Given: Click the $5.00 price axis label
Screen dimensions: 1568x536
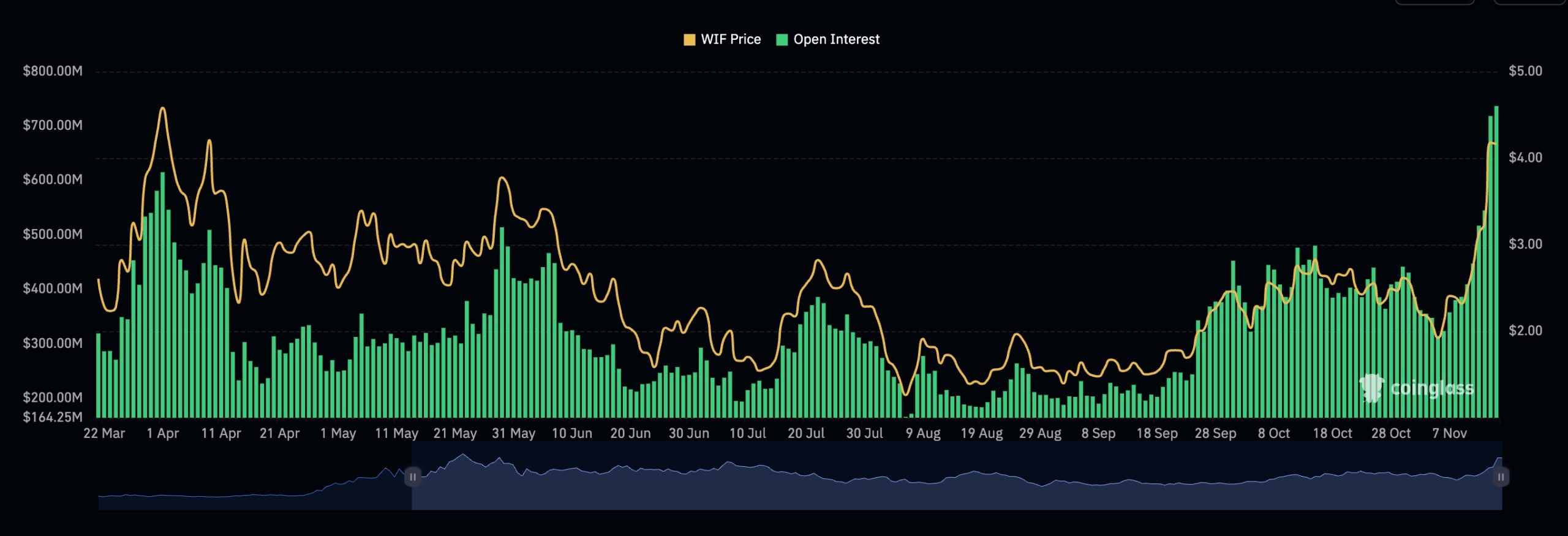Looking at the screenshot, I should (1526, 71).
